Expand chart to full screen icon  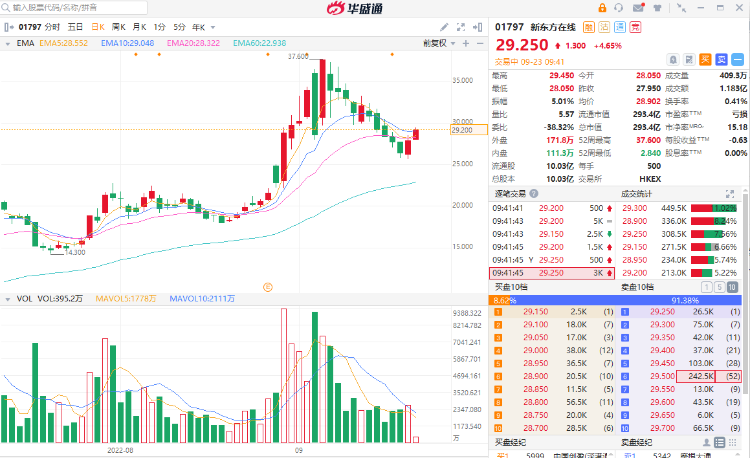[461, 27]
